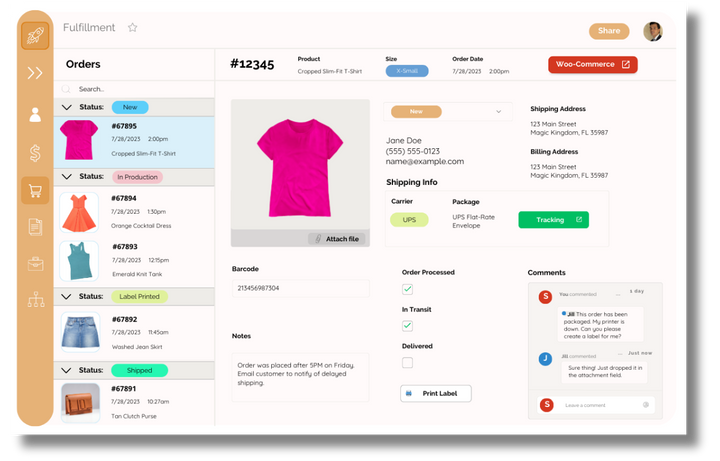Open the New order status dropdown

(447, 111)
